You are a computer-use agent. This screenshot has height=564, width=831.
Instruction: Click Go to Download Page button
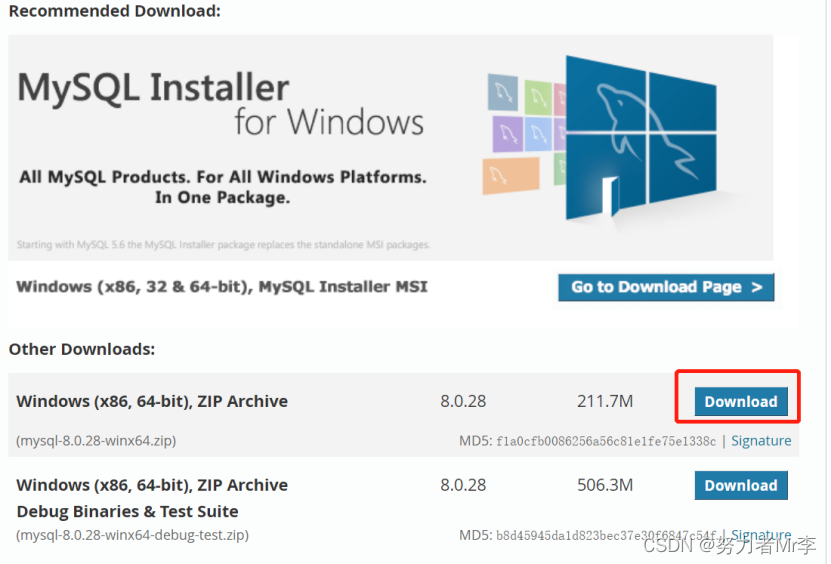(x=666, y=287)
